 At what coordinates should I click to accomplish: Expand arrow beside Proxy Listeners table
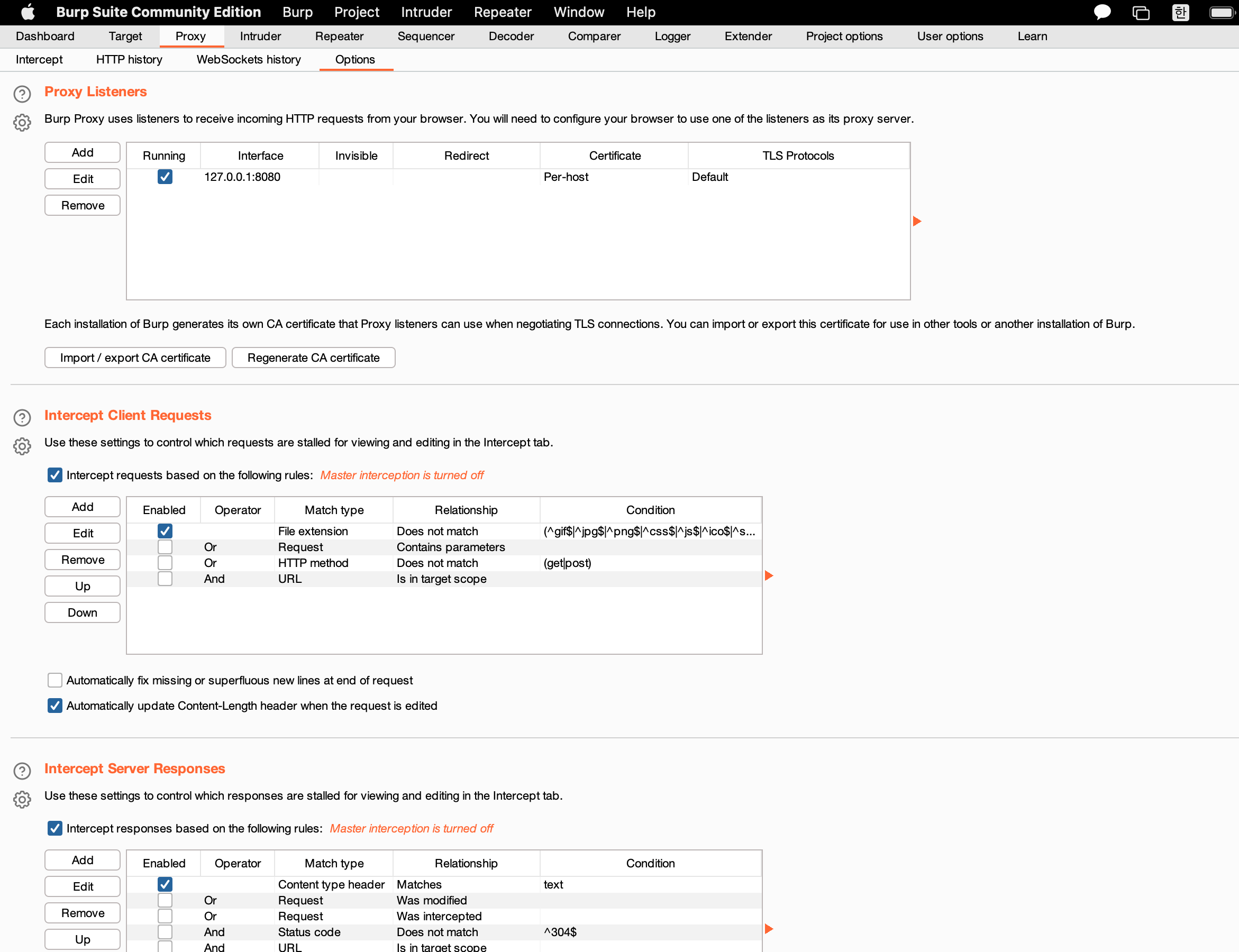point(917,221)
